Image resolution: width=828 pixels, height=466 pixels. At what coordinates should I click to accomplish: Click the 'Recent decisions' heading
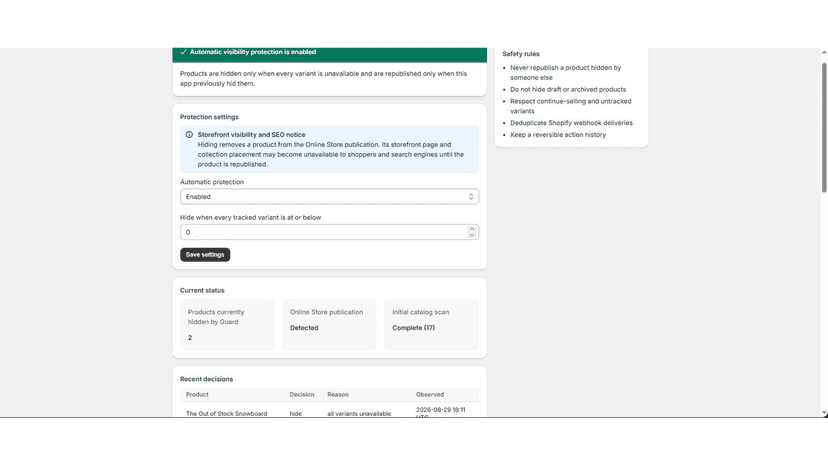(206, 379)
